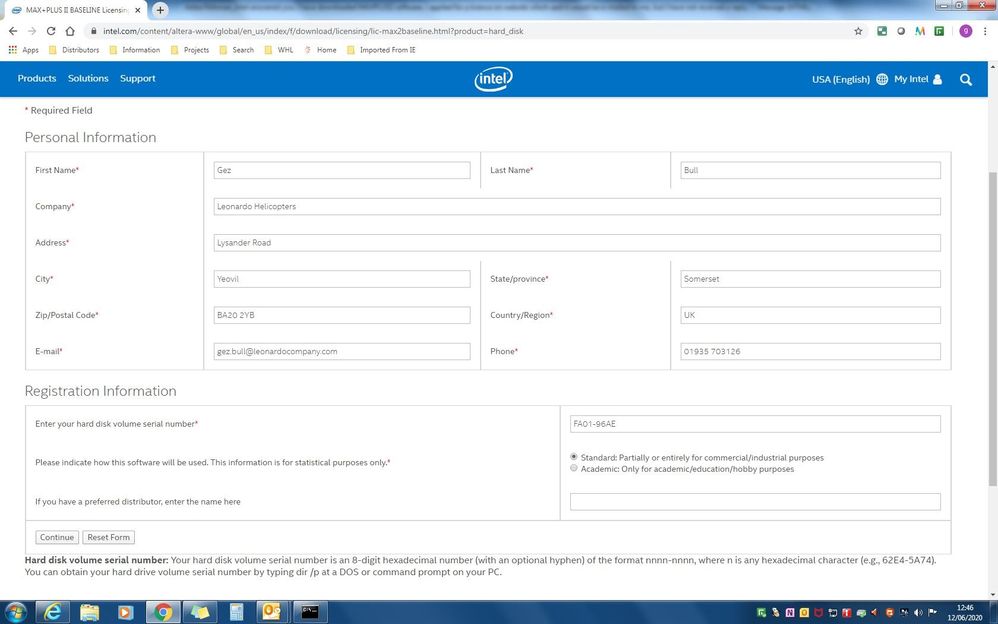The width and height of the screenshot is (998, 624).
Task: Click the hard disk serial number field
Action: pos(755,424)
